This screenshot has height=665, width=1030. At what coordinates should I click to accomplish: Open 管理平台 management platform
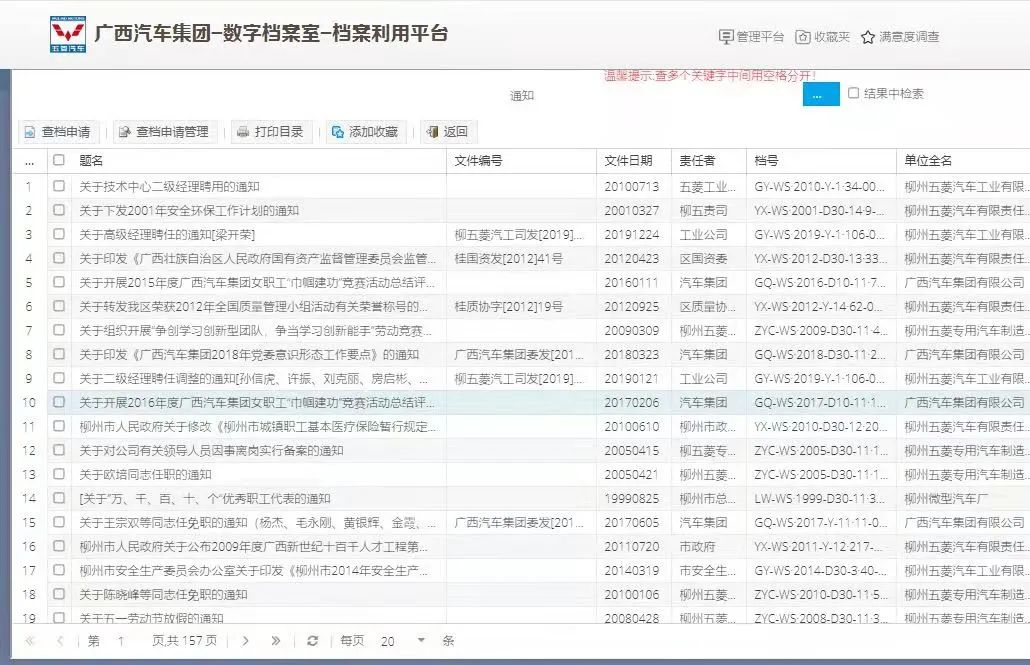pos(751,37)
